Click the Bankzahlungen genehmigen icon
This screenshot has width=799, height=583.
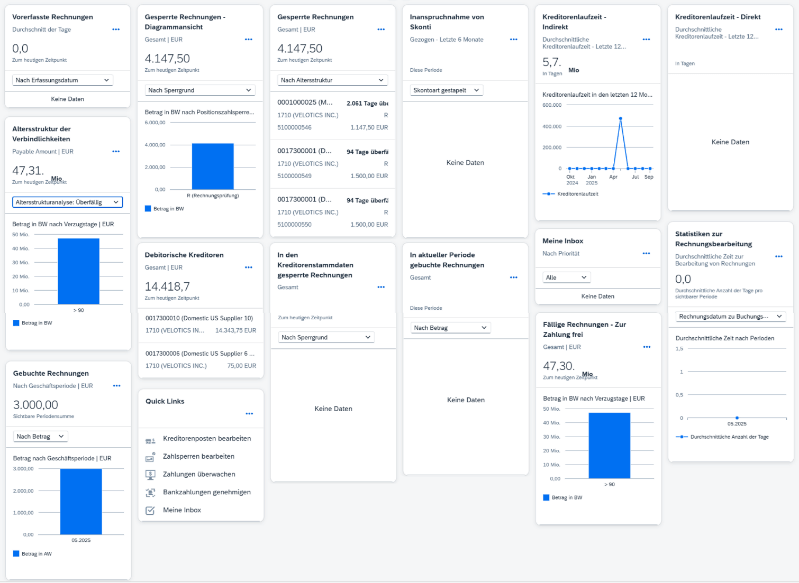tap(151, 492)
